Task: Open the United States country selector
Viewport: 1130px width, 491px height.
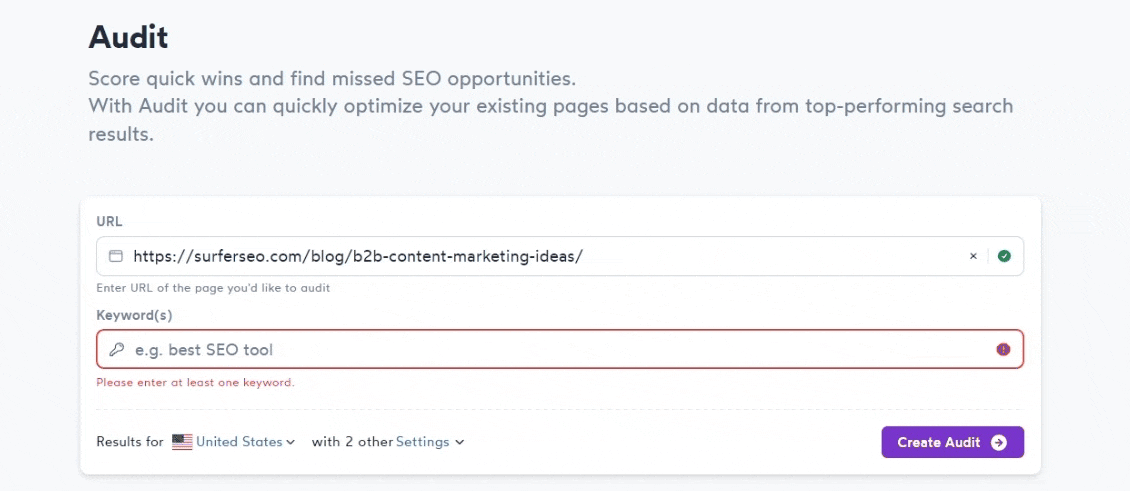Action: 239,442
